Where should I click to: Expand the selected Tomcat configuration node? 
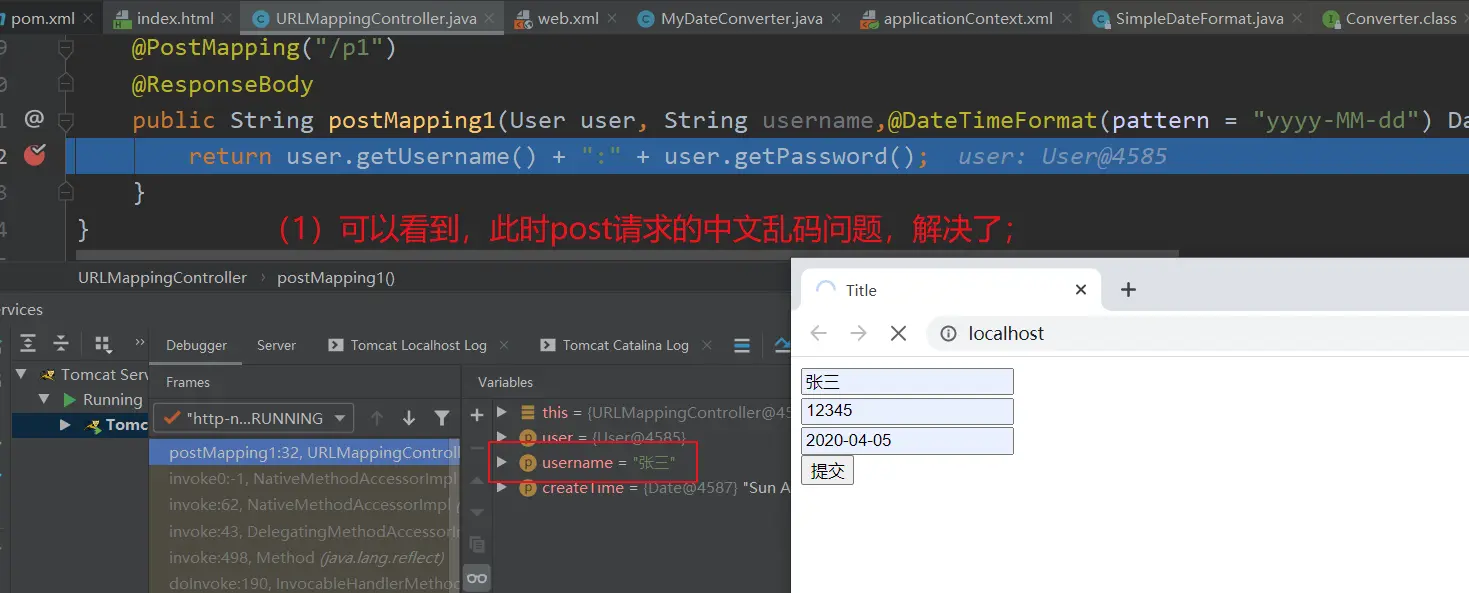[65, 424]
